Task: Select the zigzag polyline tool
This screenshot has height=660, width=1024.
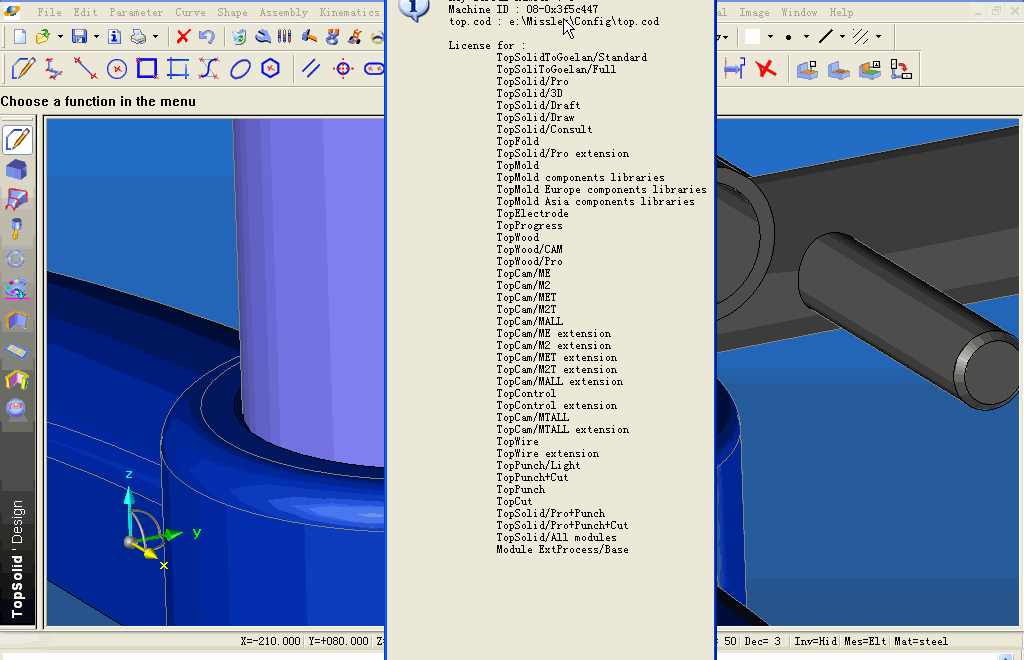Action: pos(54,69)
